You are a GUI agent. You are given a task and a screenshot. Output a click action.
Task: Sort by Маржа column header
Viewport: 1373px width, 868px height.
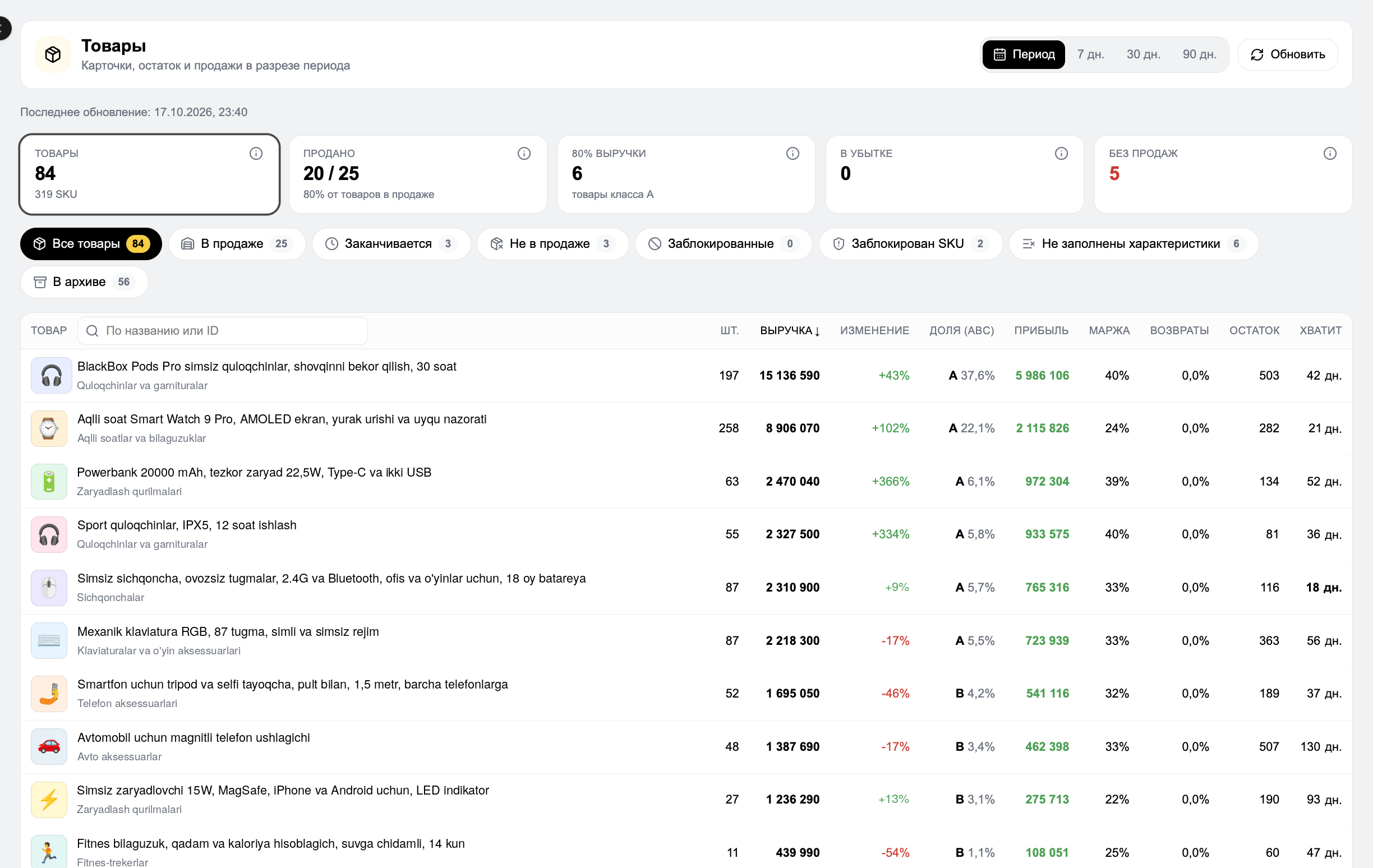click(x=1109, y=331)
